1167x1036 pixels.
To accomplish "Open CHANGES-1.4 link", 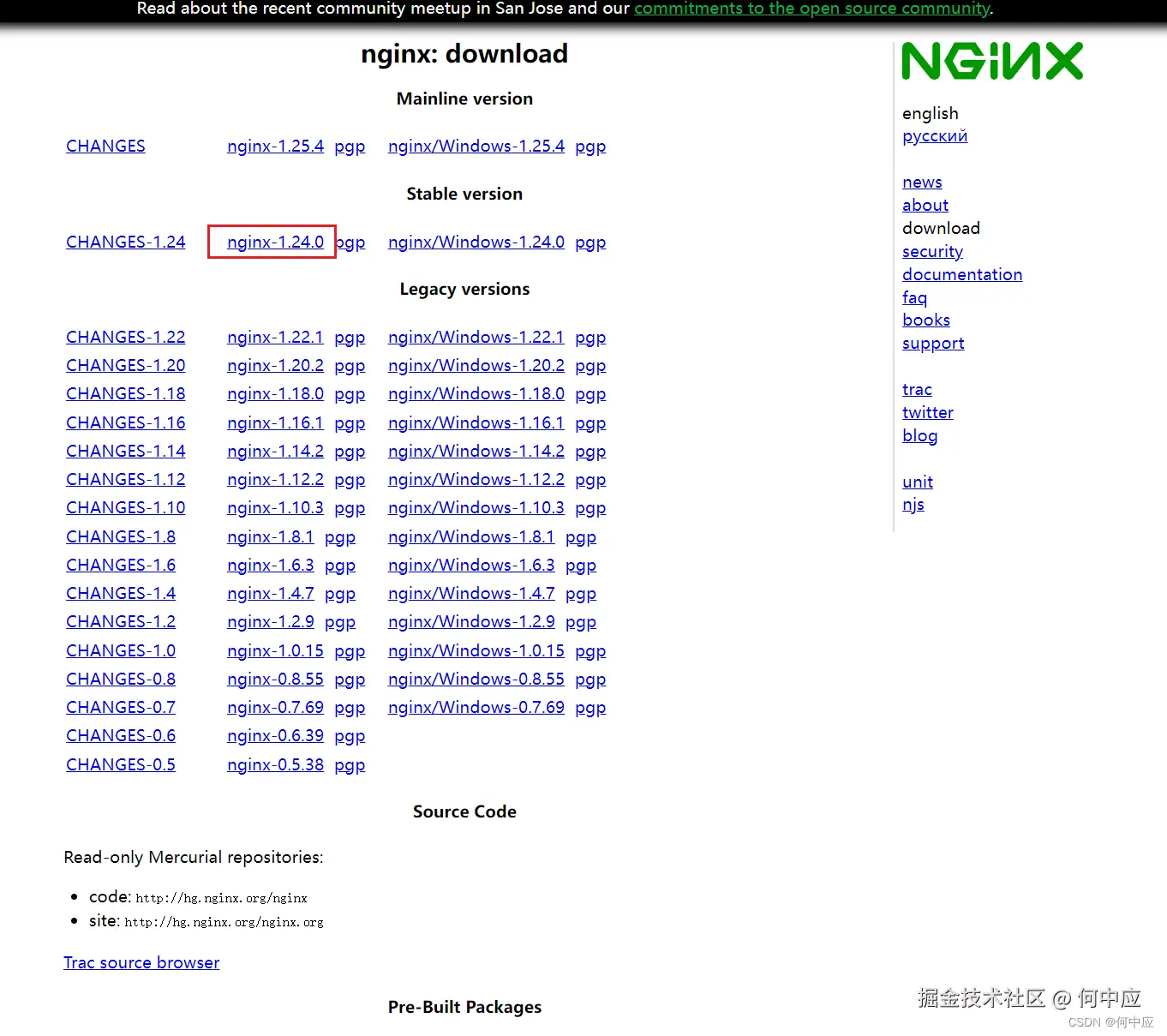I will 121,594.
